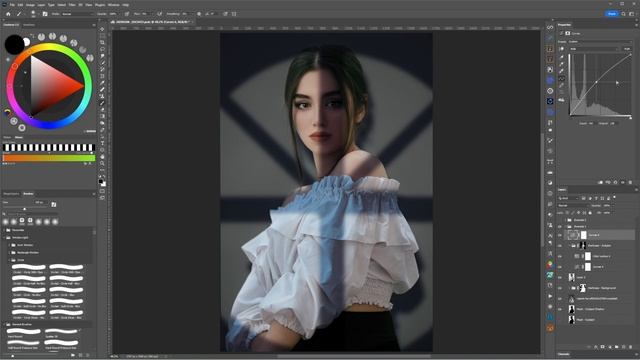
Task: Select the Move tool in the toolbar
Action: pyautogui.click(x=102, y=29)
